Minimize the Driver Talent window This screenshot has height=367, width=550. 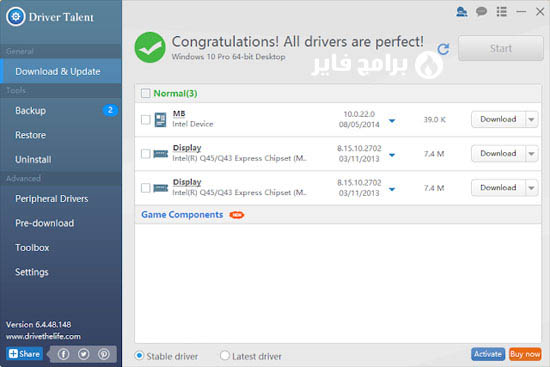pyautogui.click(x=521, y=12)
